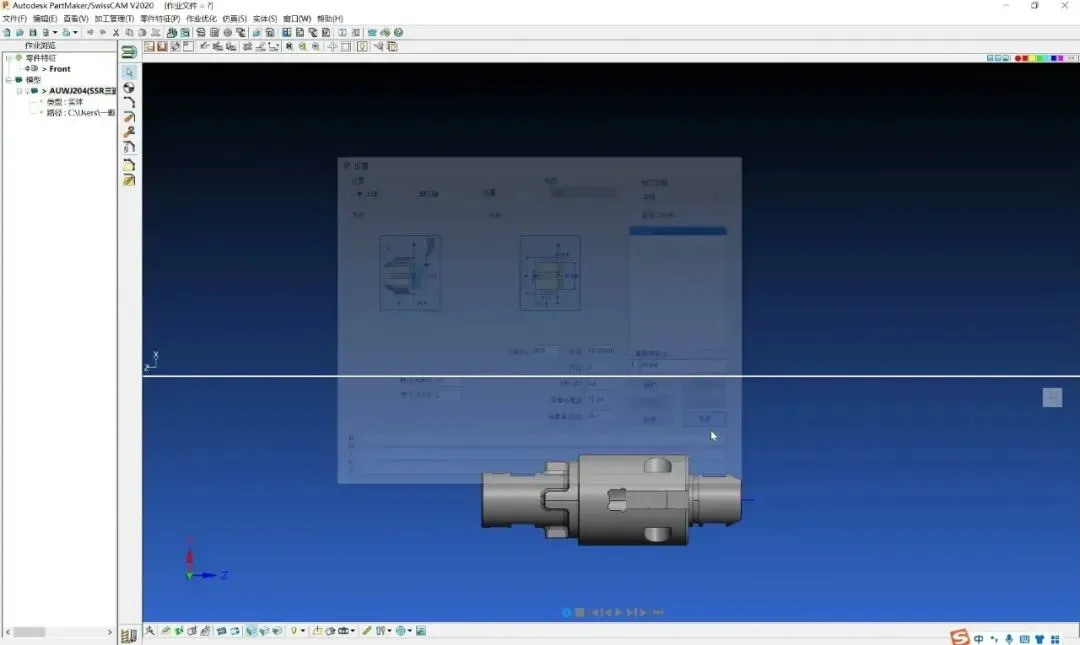This screenshot has height=645, width=1080.
Task: Click the horizontal scrollbar in the tree panel
Action: pos(59,632)
